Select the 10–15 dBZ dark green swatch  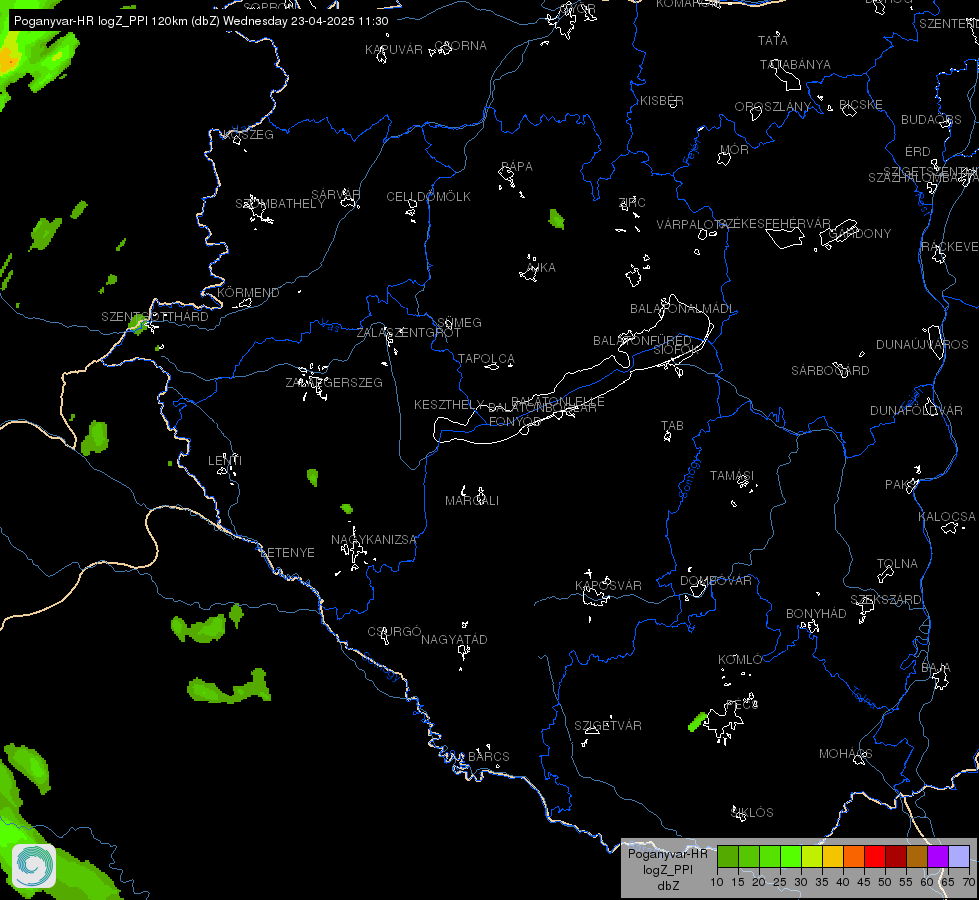[x=728, y=857]
